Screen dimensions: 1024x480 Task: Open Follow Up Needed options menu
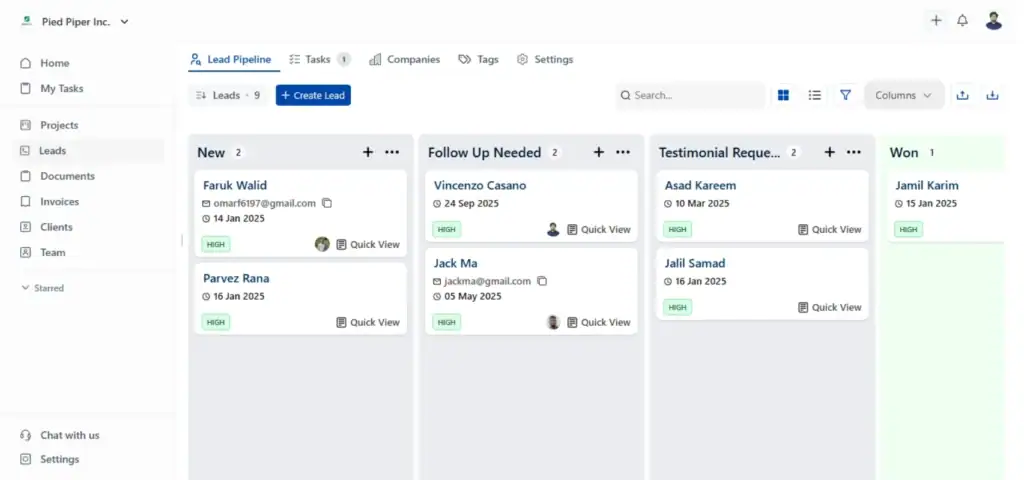point(623,152)
